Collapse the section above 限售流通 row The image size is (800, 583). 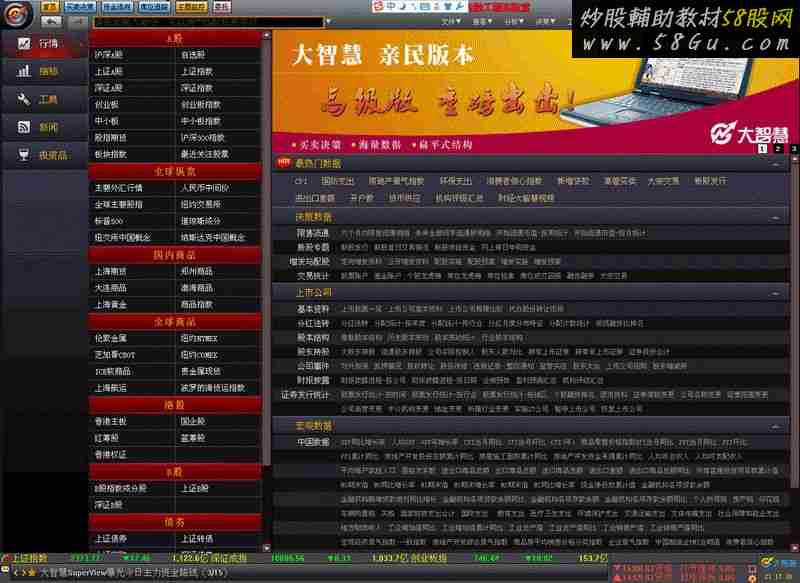[x=776, y=218]
